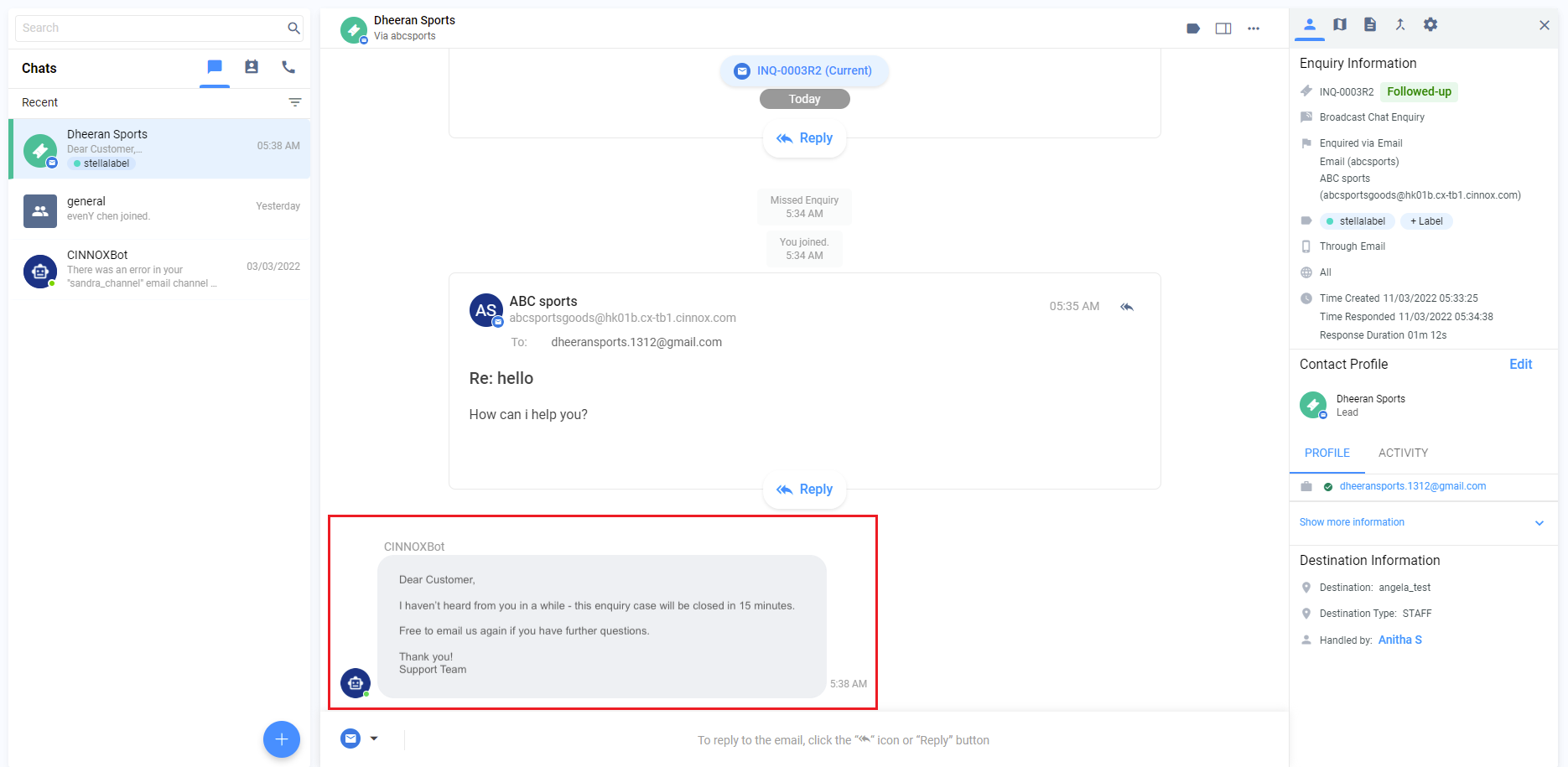Click Reply below the ABC sports email
The width and height of the screenshot is (1568, 767).
(804, 490)
